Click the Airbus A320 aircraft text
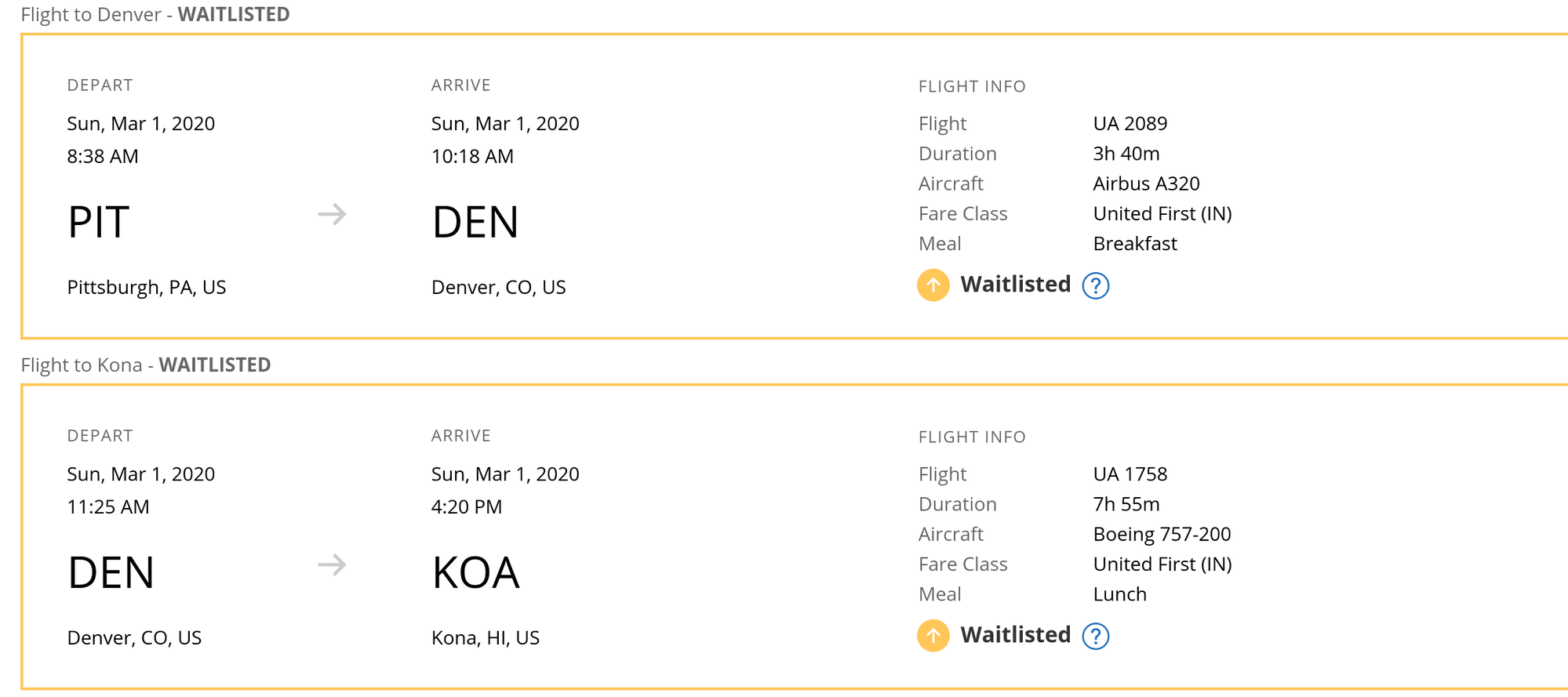Screen dimensions: 1568x697 (x=1146, y=184)
